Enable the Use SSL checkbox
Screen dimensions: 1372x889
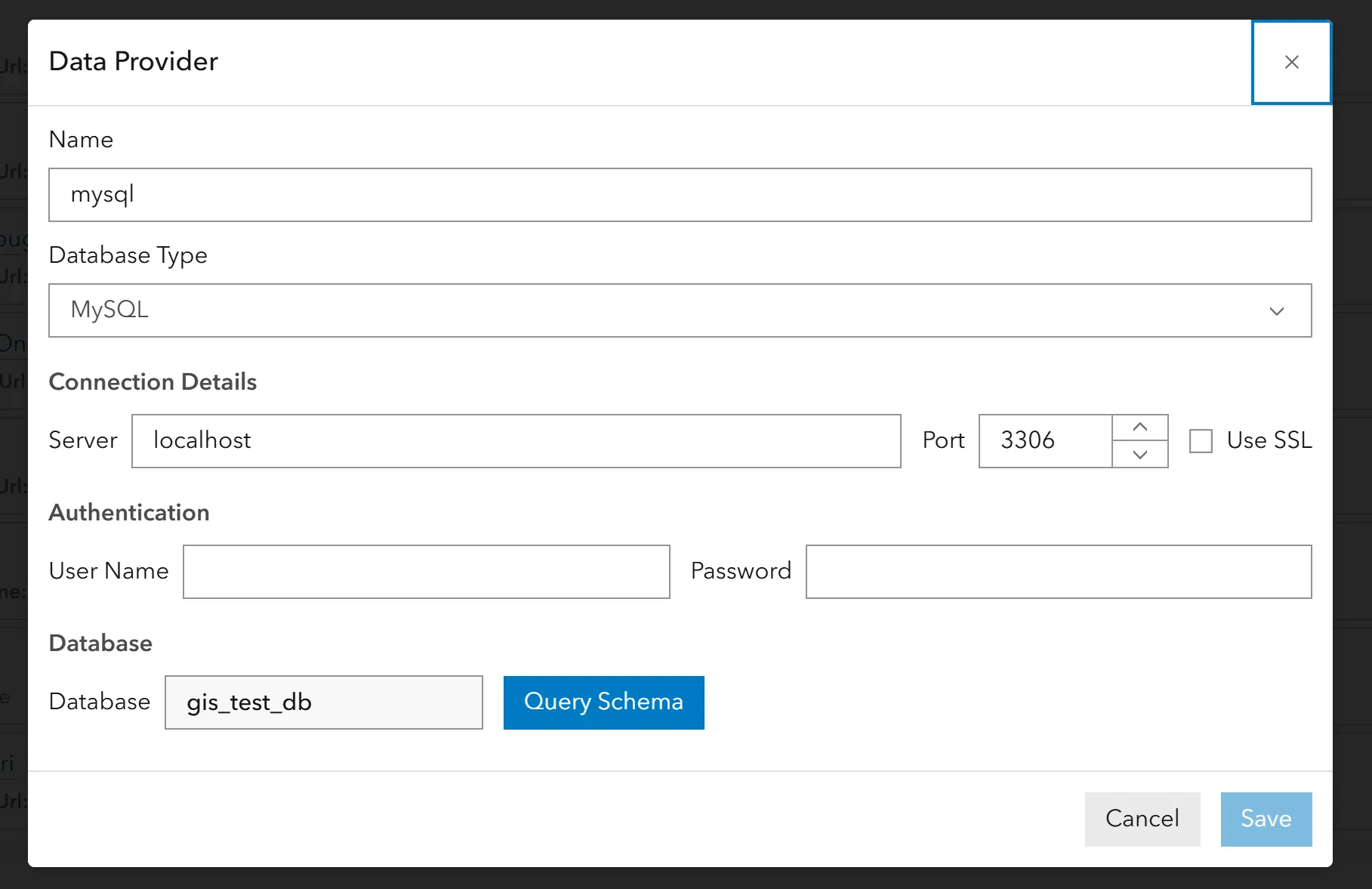[x=1201, y=441]
